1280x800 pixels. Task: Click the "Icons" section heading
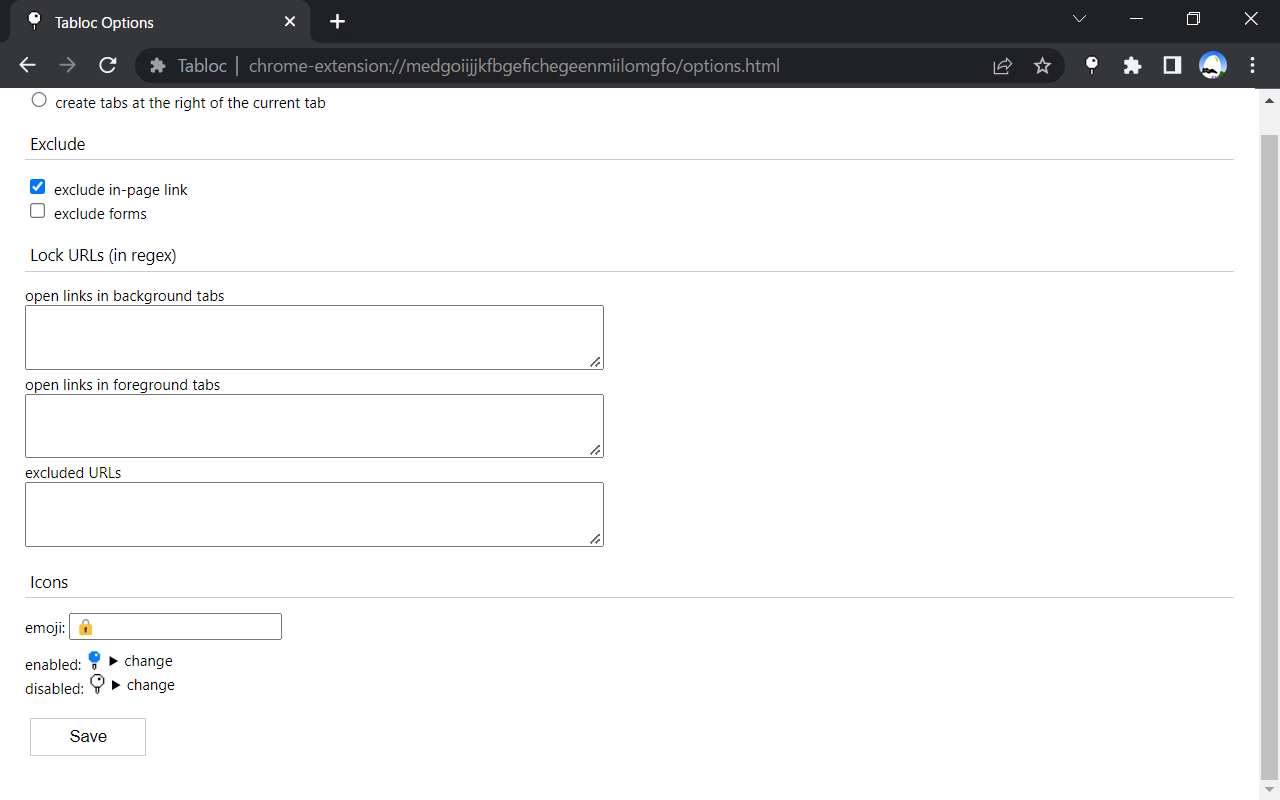(x=49, y=582)
